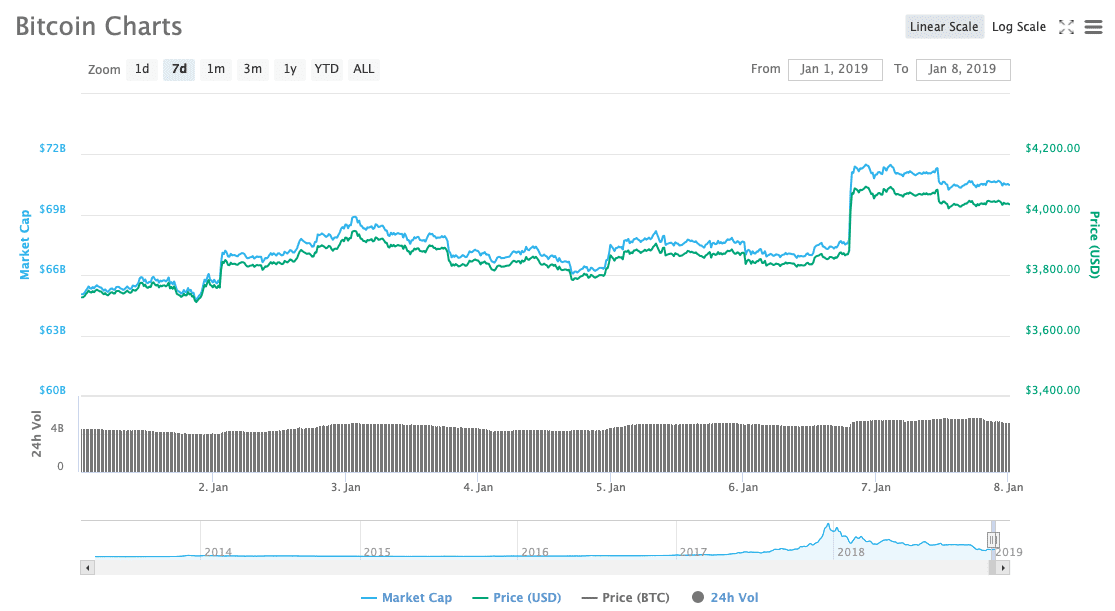Click the To date field Jan 8, 2019
The image size is (1115, 611).
pyautogui.click(x=963, y=69)
